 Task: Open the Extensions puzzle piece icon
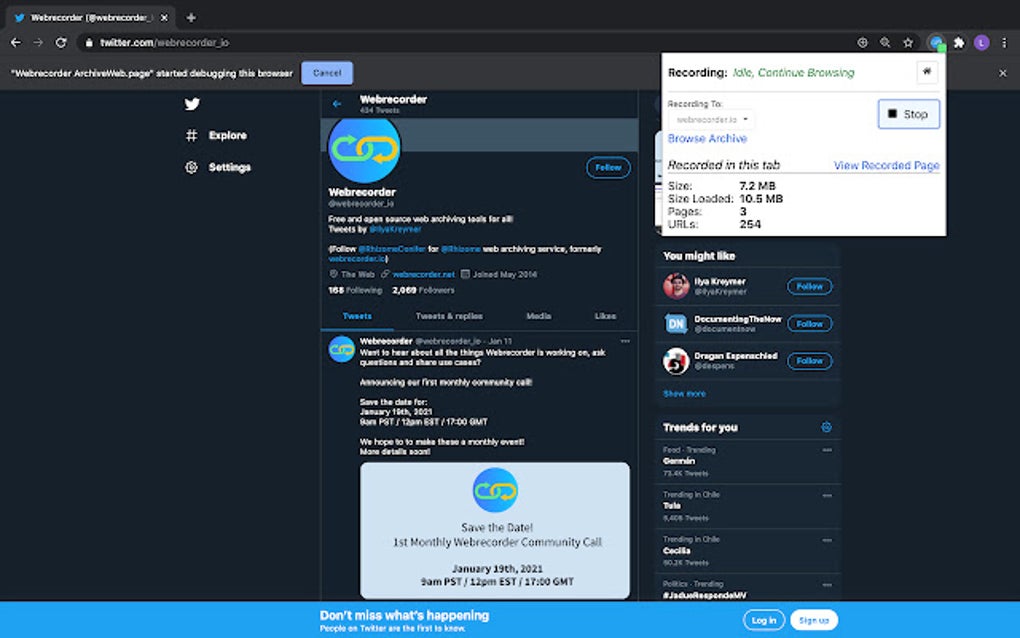(x=957, y=43)
